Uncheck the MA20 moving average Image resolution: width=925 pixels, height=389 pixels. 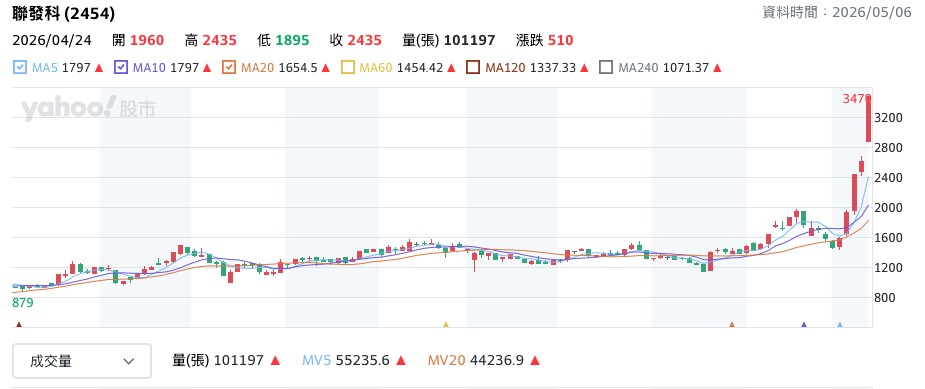229,67
